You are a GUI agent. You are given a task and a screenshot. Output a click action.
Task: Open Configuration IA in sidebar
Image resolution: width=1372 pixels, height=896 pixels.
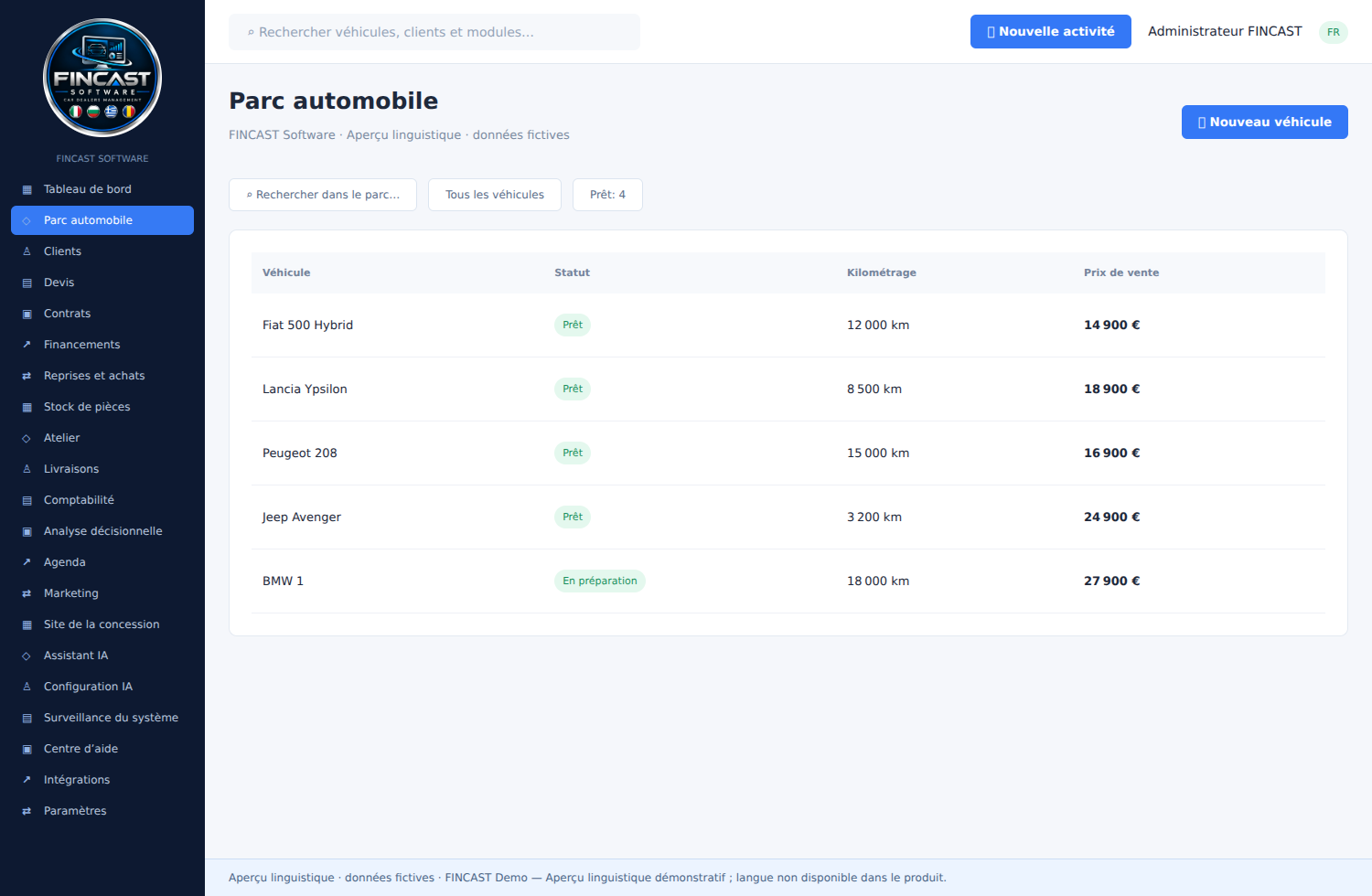coord(102,687)
